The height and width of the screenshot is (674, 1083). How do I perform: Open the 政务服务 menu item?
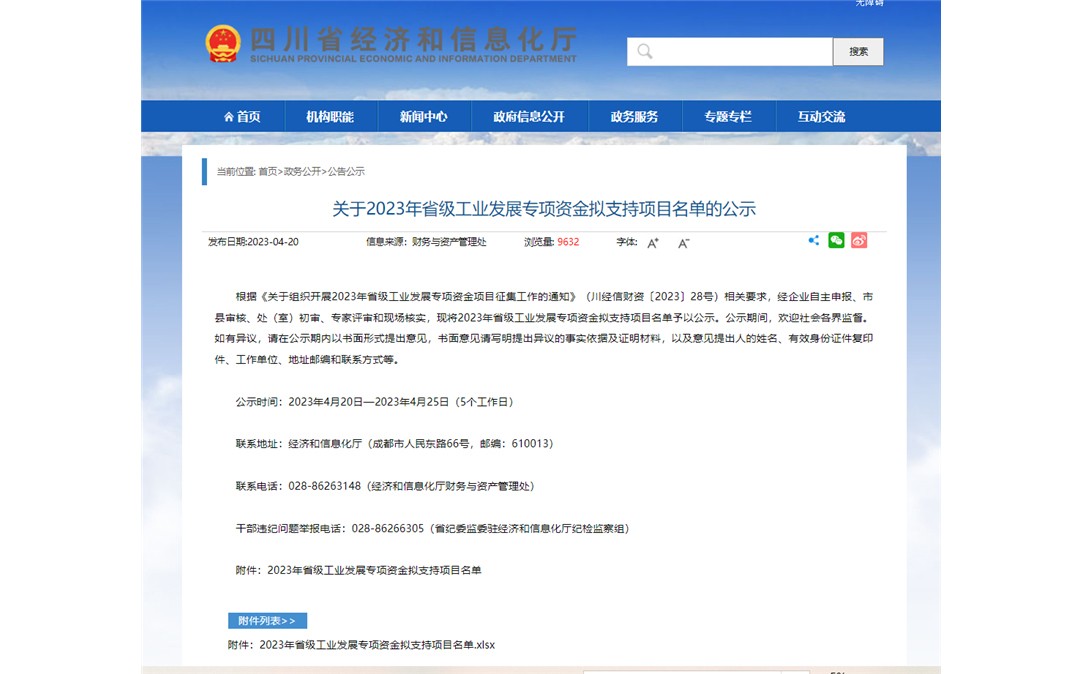pos(634,117)
